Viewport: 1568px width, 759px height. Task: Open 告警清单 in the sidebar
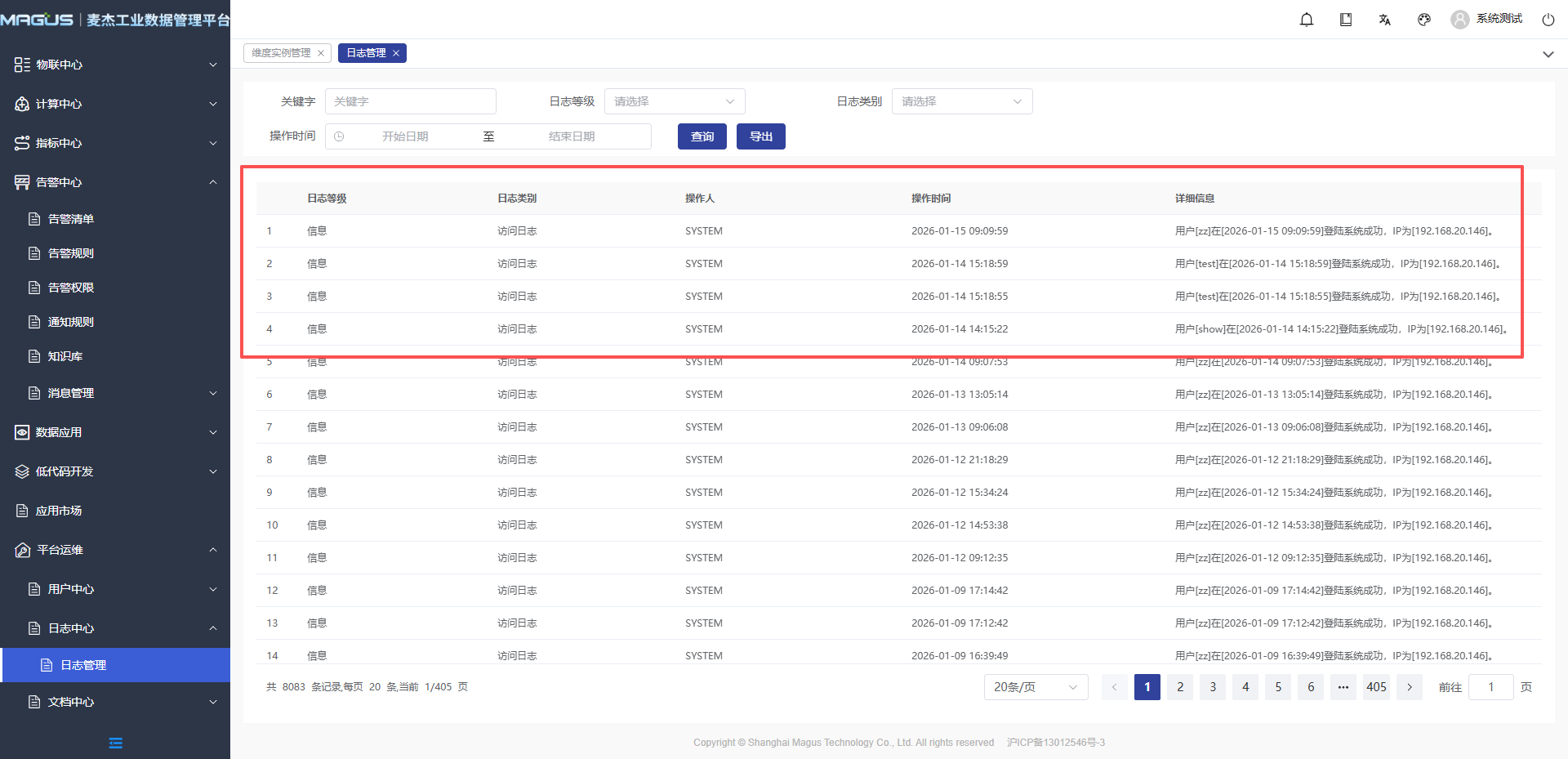coord(71,219)
